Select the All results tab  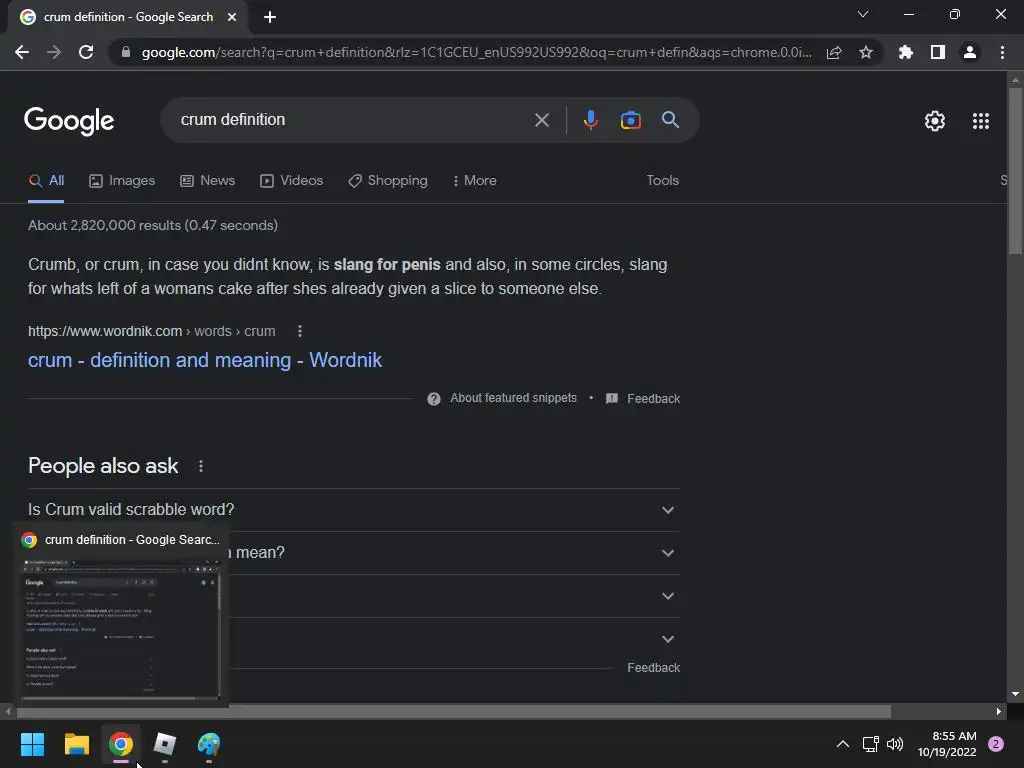point(46,181)
